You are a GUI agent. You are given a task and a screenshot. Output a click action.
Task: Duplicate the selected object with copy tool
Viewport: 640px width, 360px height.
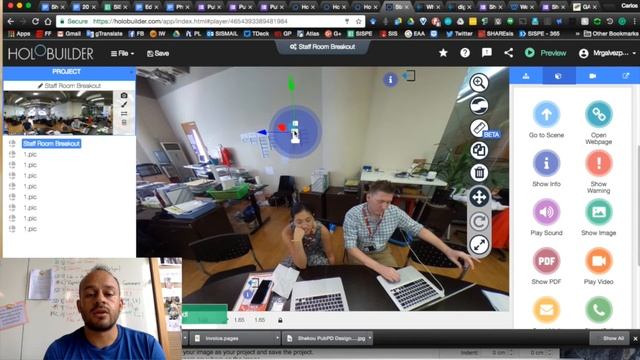[x=479, y=151]
